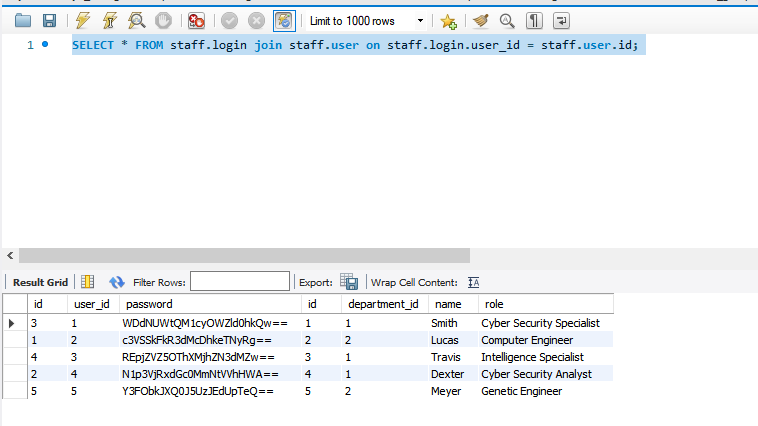Refresh the result grid data
Screen dimensions: 758x426
[x=117, y=282]
